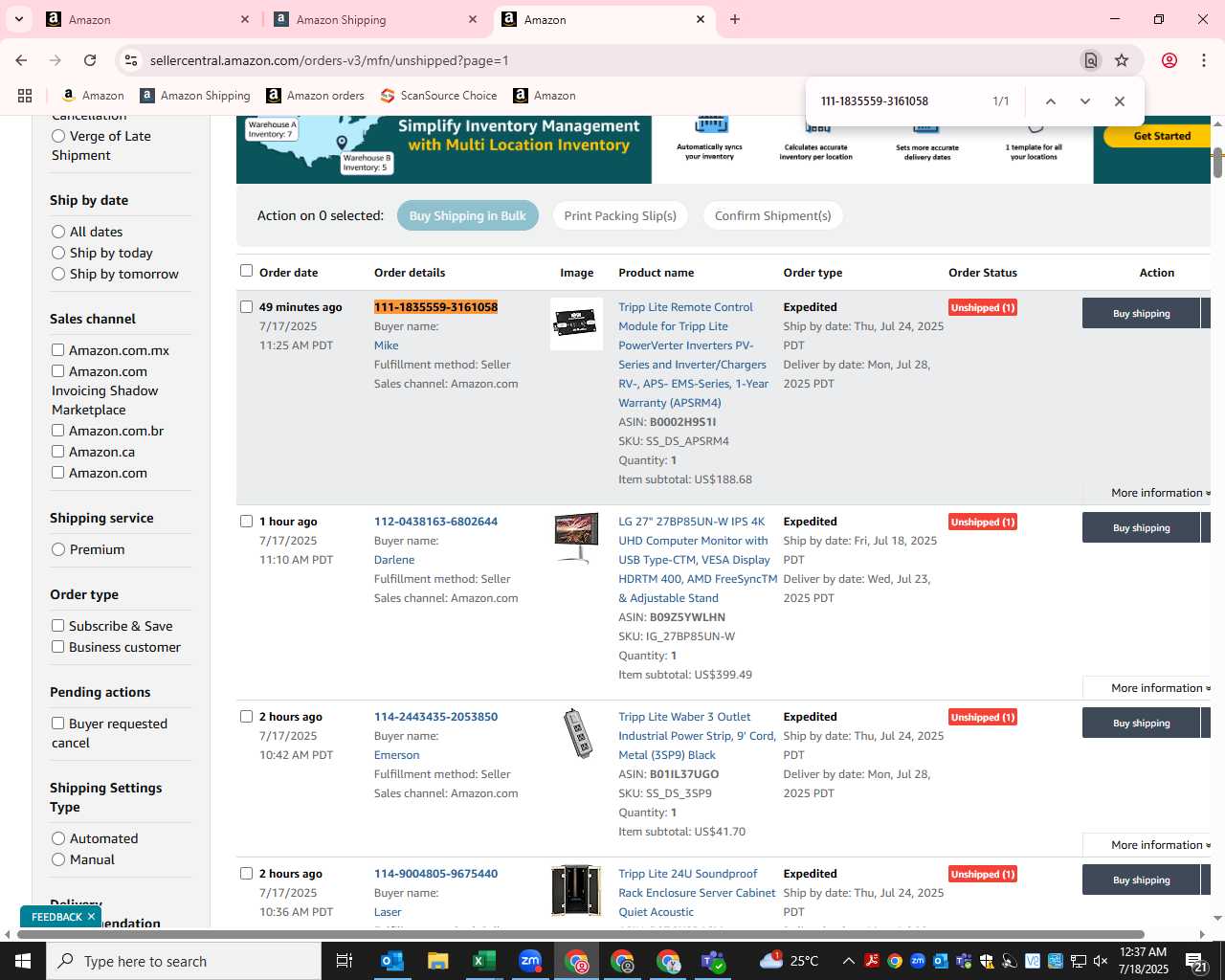Open File Explorer from the taskbar
The image size is (1225, 980).
click(437, 961)
